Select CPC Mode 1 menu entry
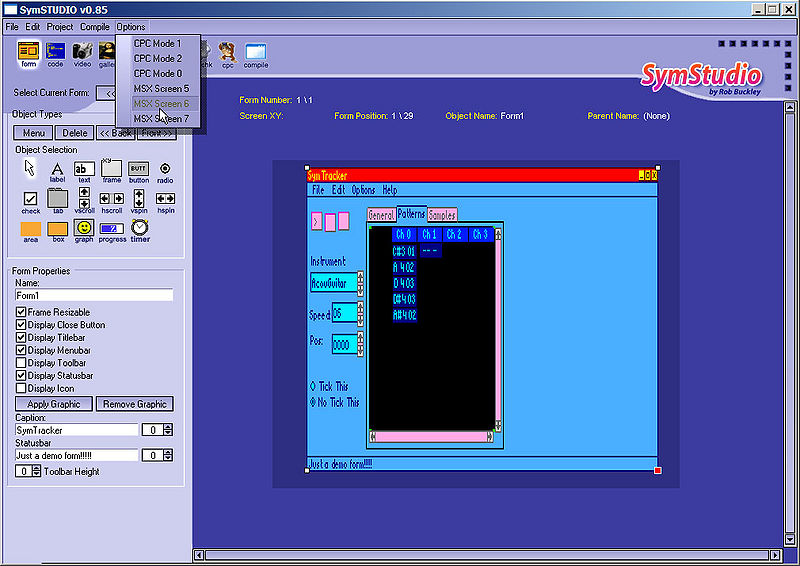The height and width of the screenshot is (566, 800). pos(158,44)
